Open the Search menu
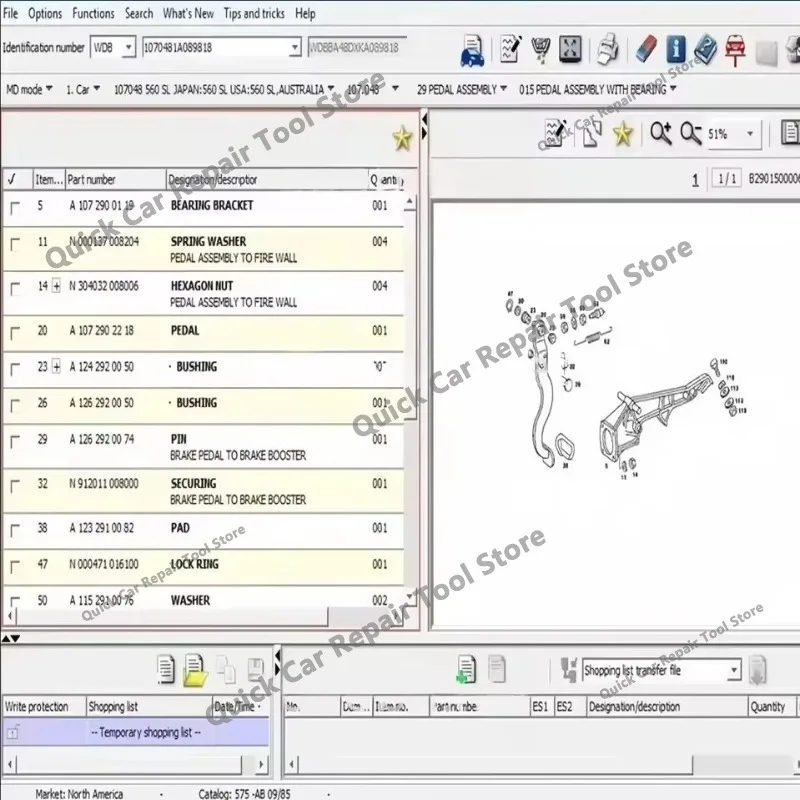This screenshot has width=800, height=800. 139,13
